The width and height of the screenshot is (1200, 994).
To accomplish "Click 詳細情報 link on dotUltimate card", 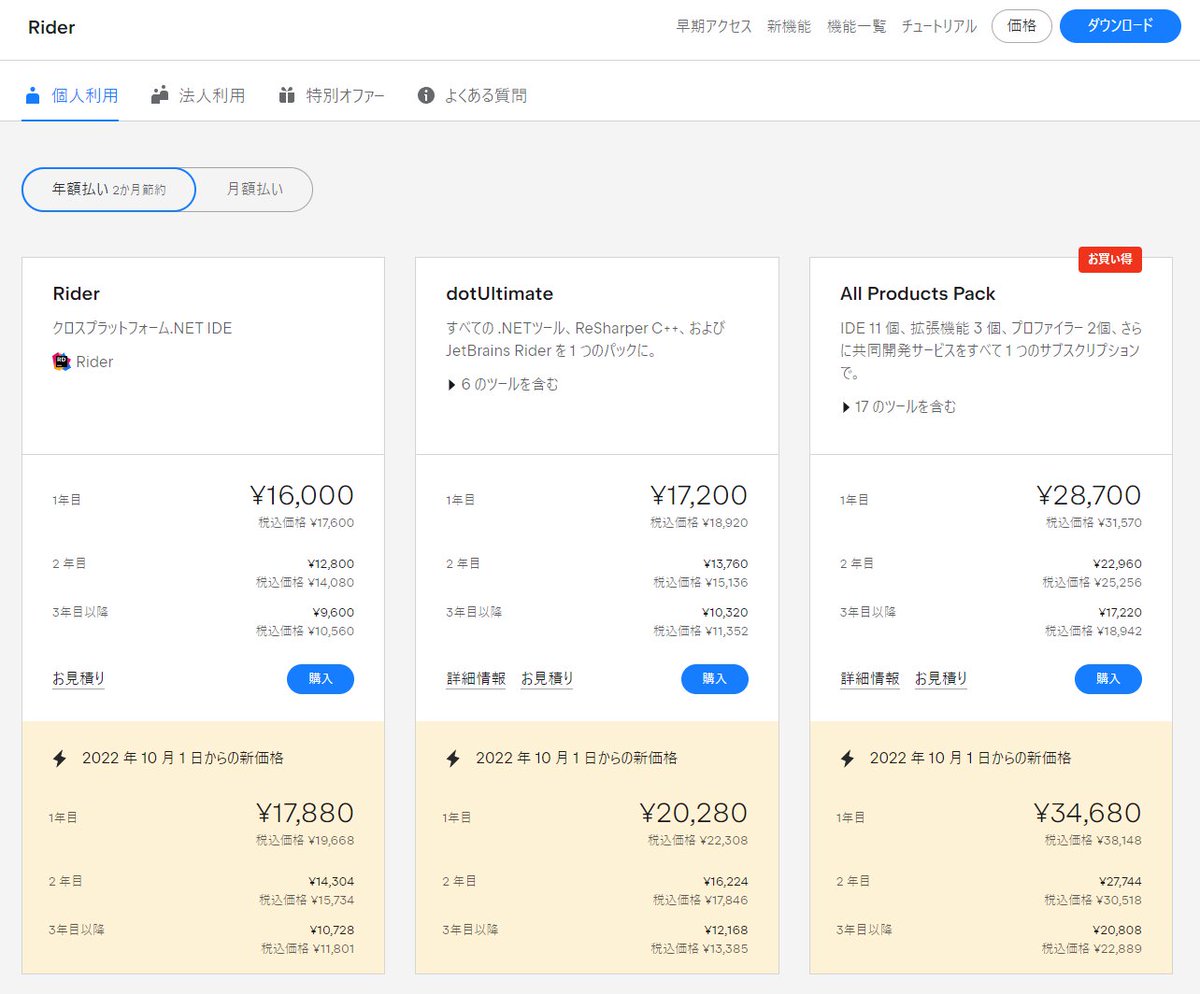I will [x=476, y=679].
